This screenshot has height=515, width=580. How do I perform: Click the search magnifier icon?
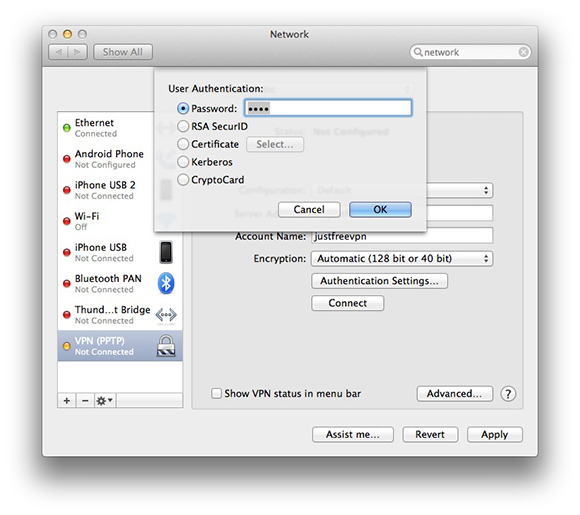click(418, 52)
